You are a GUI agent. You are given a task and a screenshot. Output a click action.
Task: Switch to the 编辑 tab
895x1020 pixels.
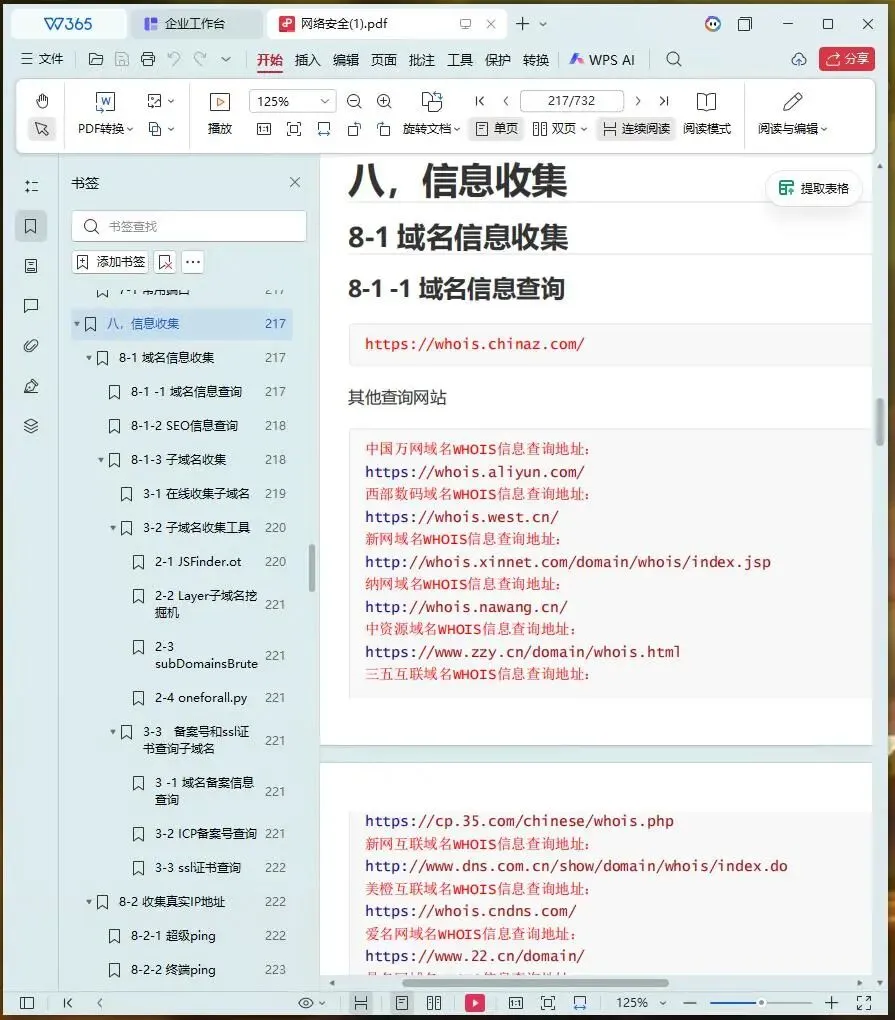pyautogui.click(x=346, y=60)
